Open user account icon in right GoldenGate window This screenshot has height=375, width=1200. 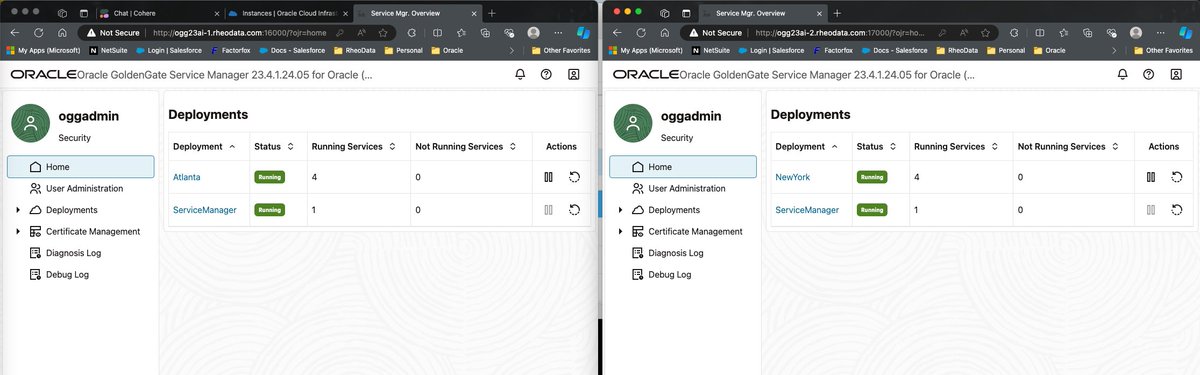1176,74
